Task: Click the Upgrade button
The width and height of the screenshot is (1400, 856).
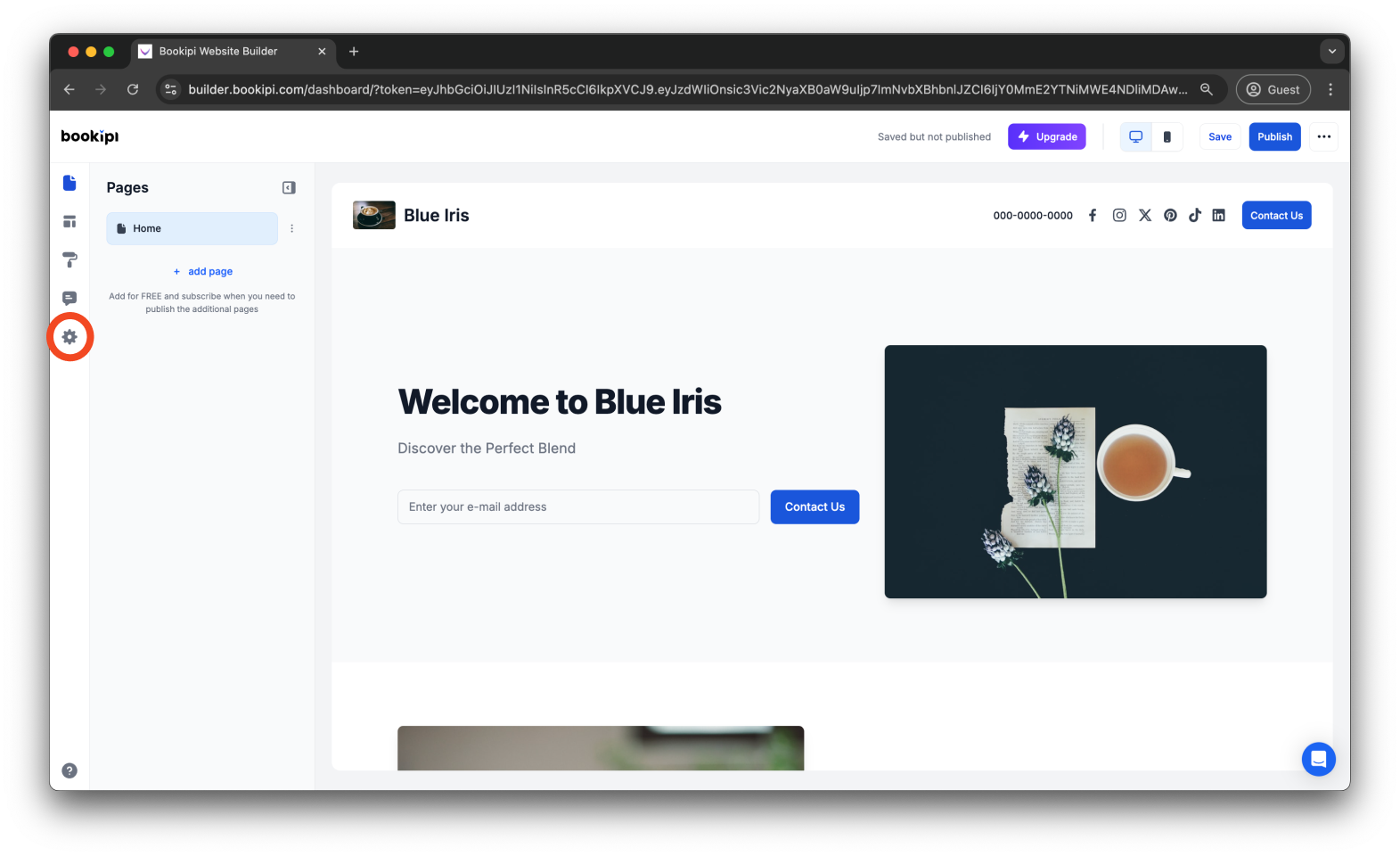Action: click(x=1046, y=136)
